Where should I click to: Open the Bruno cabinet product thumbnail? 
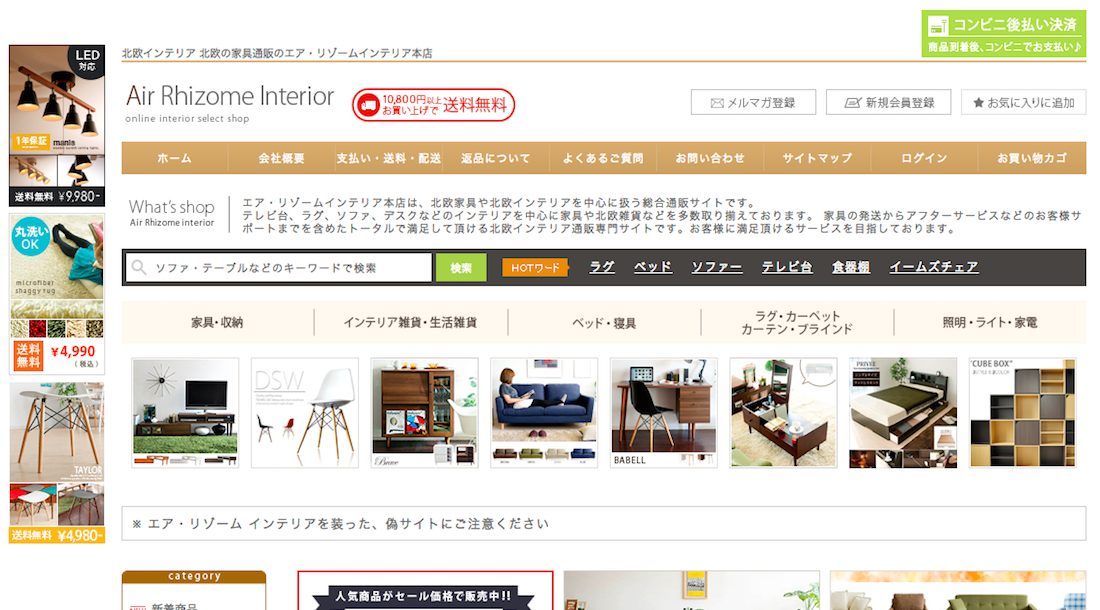pos(424,413)
